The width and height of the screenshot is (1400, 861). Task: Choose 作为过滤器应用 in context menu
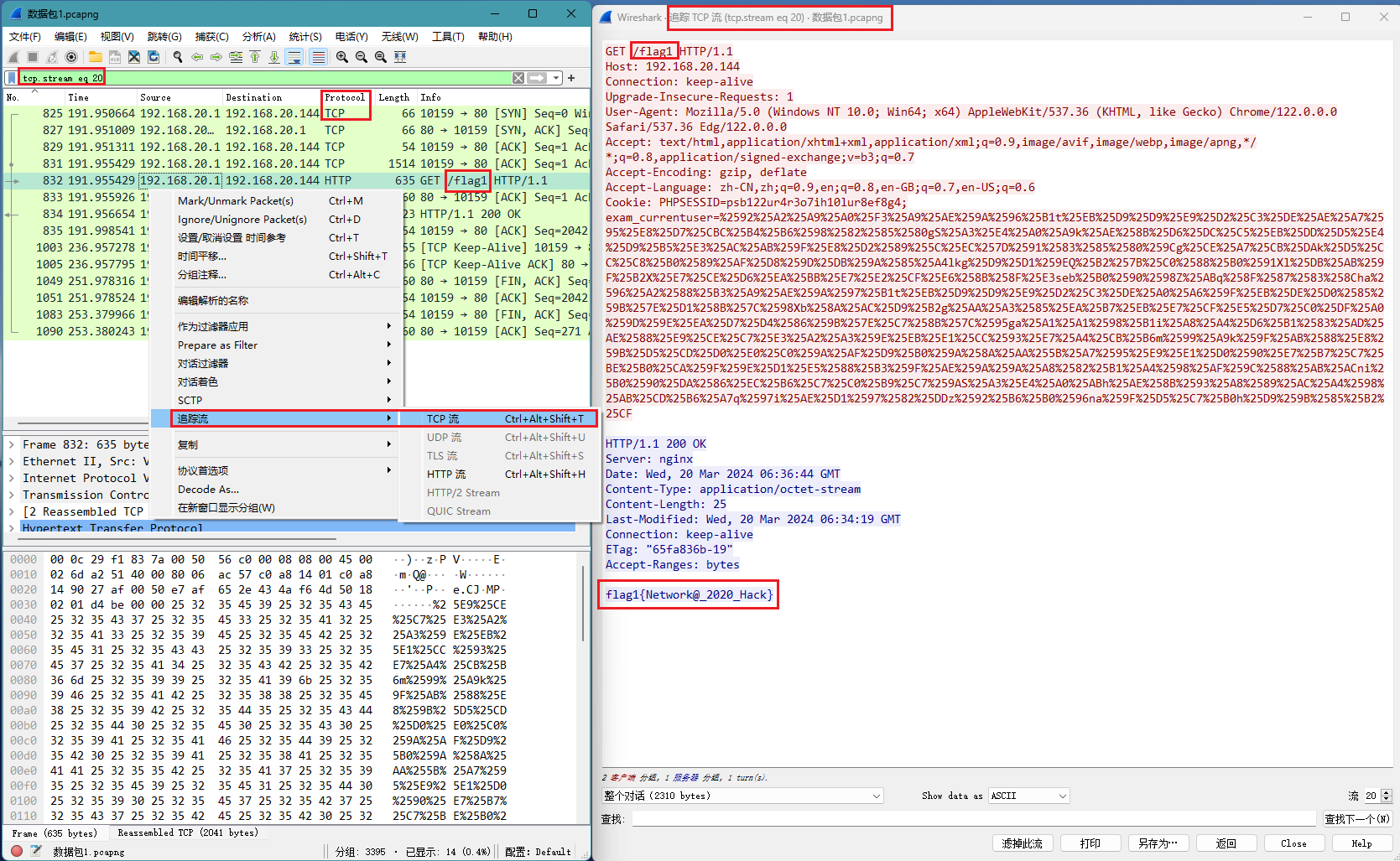coord(277,326)
